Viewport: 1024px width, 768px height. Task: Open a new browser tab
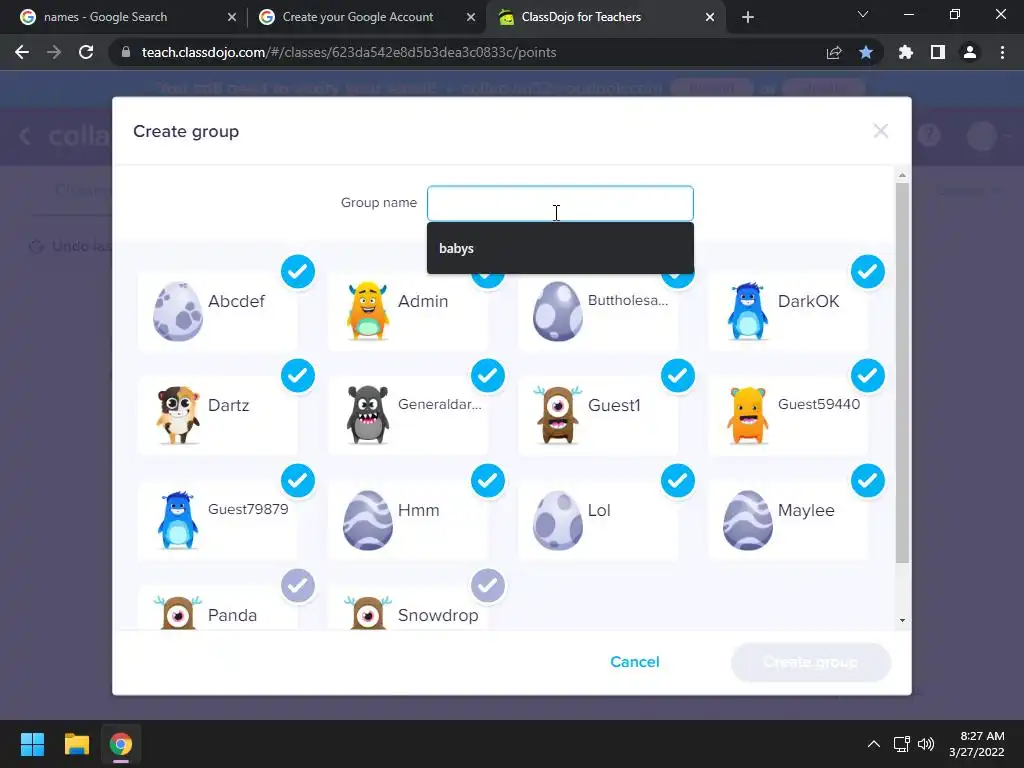pos(748,17)
